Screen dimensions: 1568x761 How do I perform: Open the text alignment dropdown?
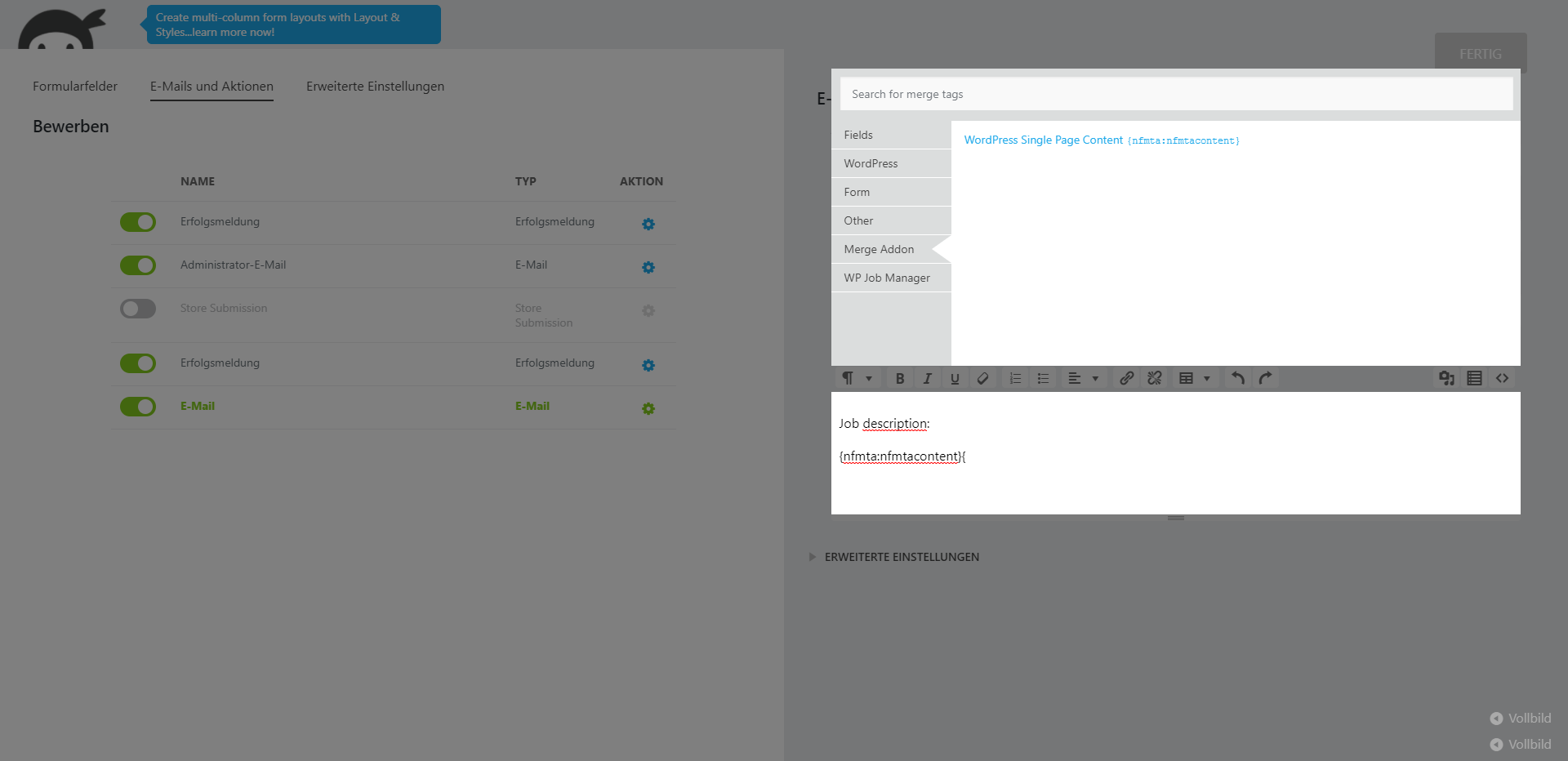(x=1083, y=378)
